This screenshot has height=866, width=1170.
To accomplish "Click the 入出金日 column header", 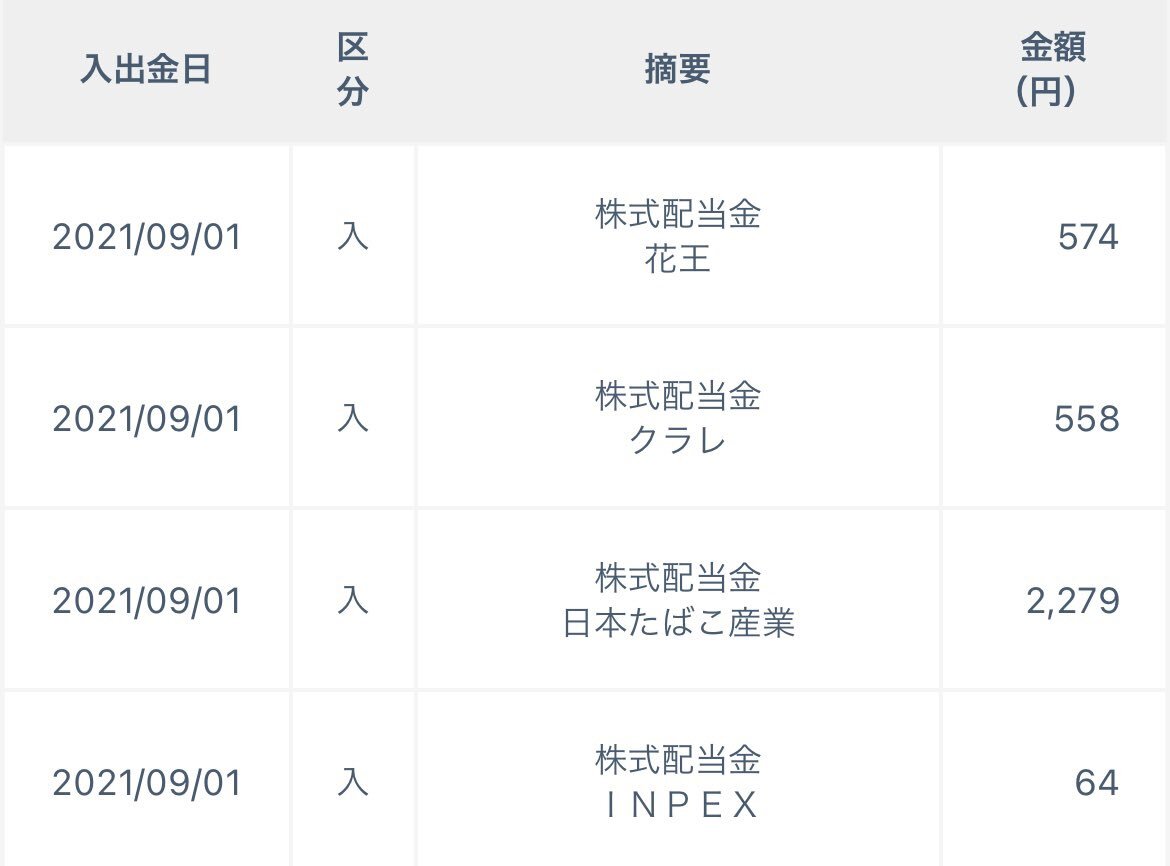I will (146, 69).
